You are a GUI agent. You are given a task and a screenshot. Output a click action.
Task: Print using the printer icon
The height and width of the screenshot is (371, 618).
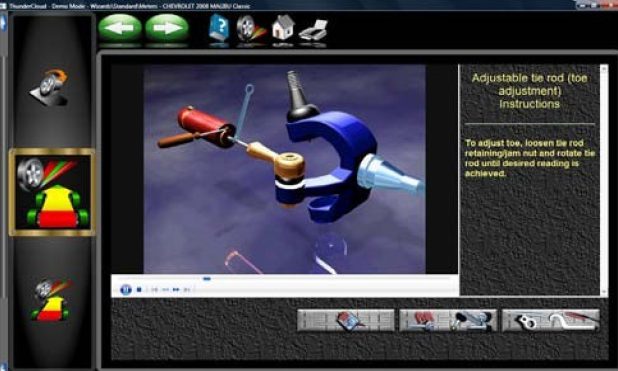[313, 30]
